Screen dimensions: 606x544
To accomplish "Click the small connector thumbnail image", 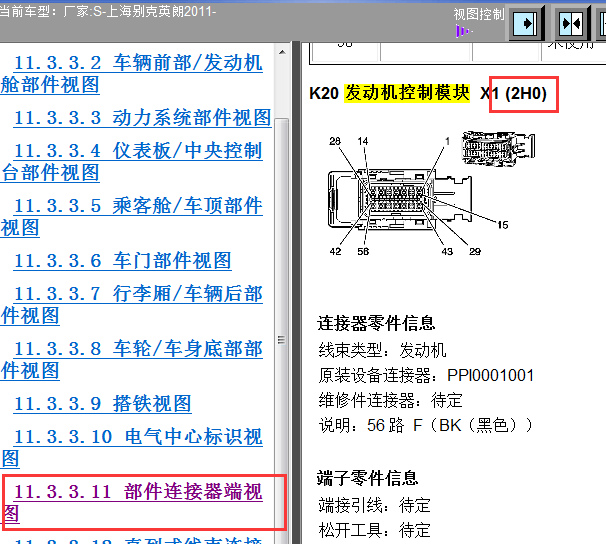I will (x=499, y=148).
